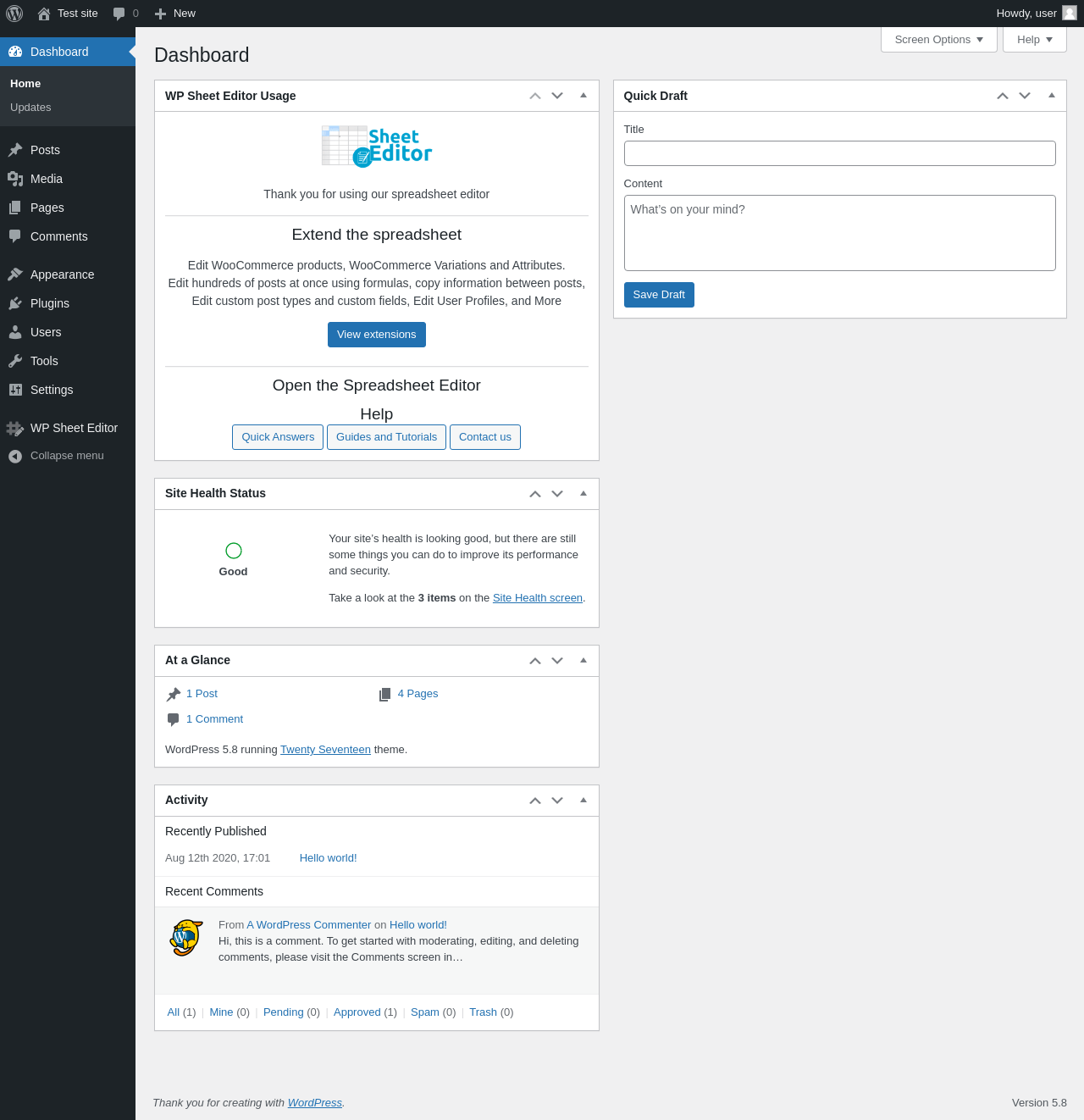Open Updates under Dashboard
Image resolution: width=1084 pixels, height=1120 pixels.
(30, 108)
